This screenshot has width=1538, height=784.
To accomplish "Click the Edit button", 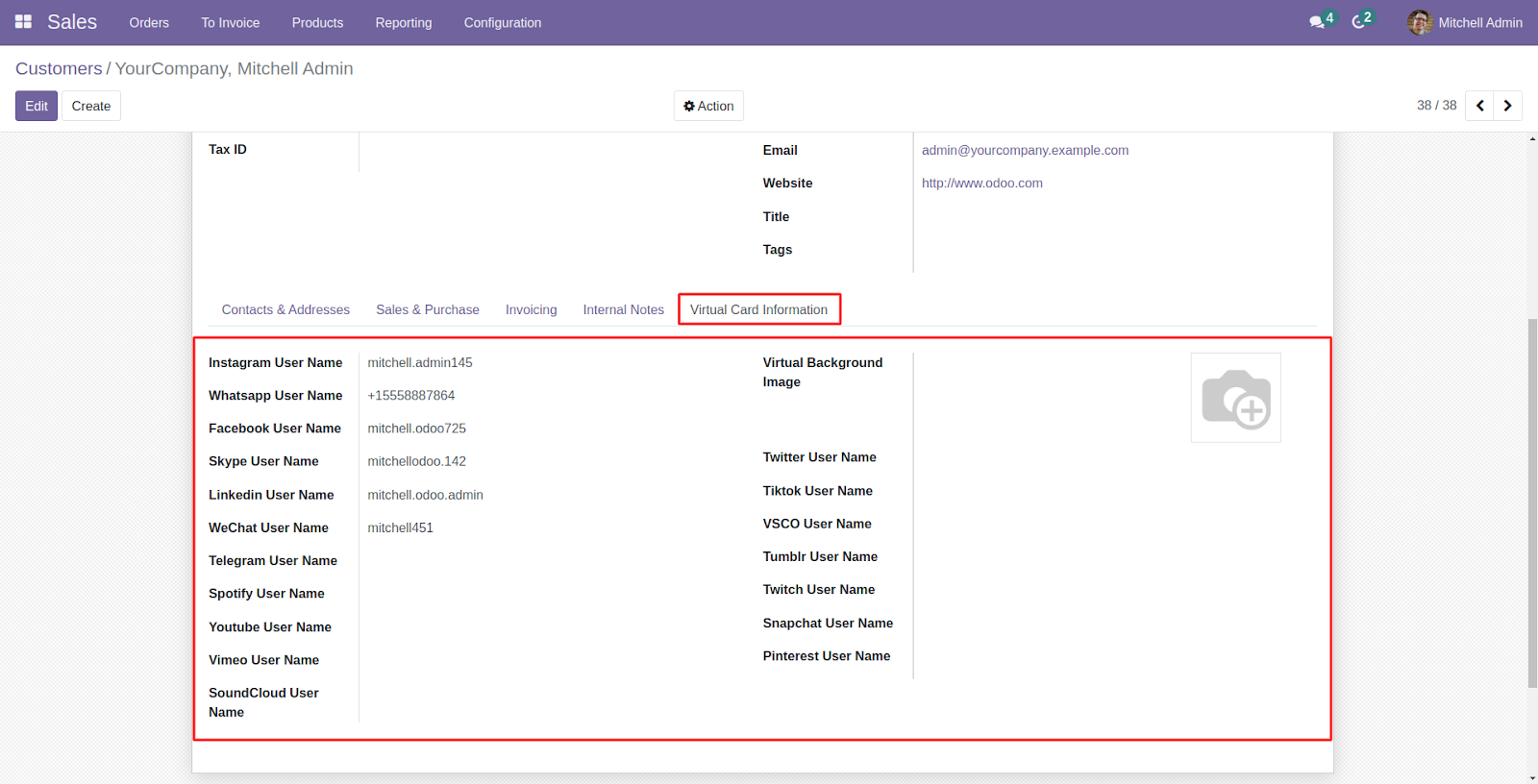I will click(x=37, y=106).
